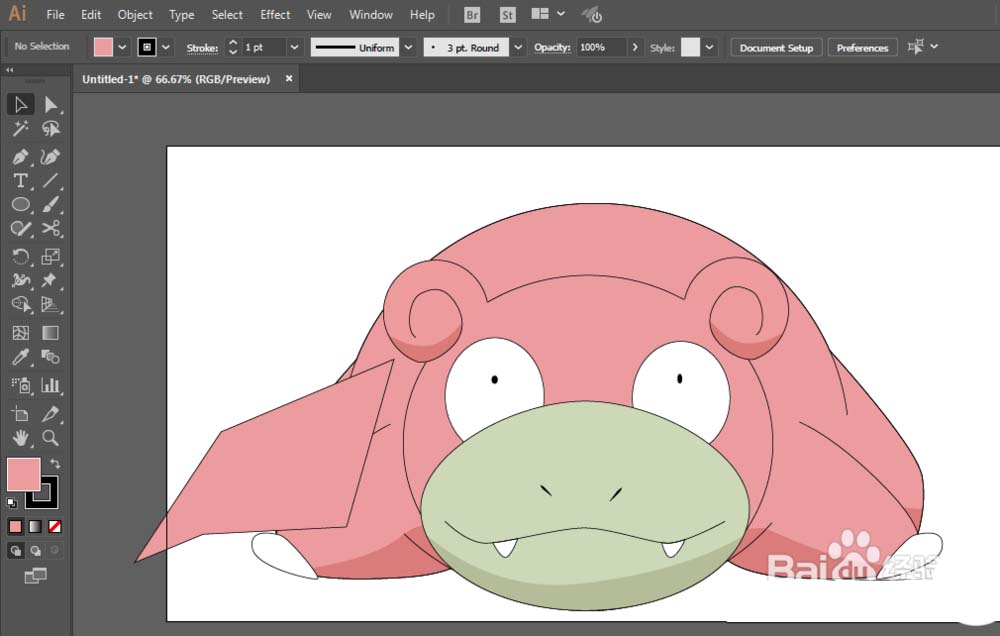Viewport: 1000px width, 636px height.
Task: Open the File menu
Action: (x=55, y=15)
